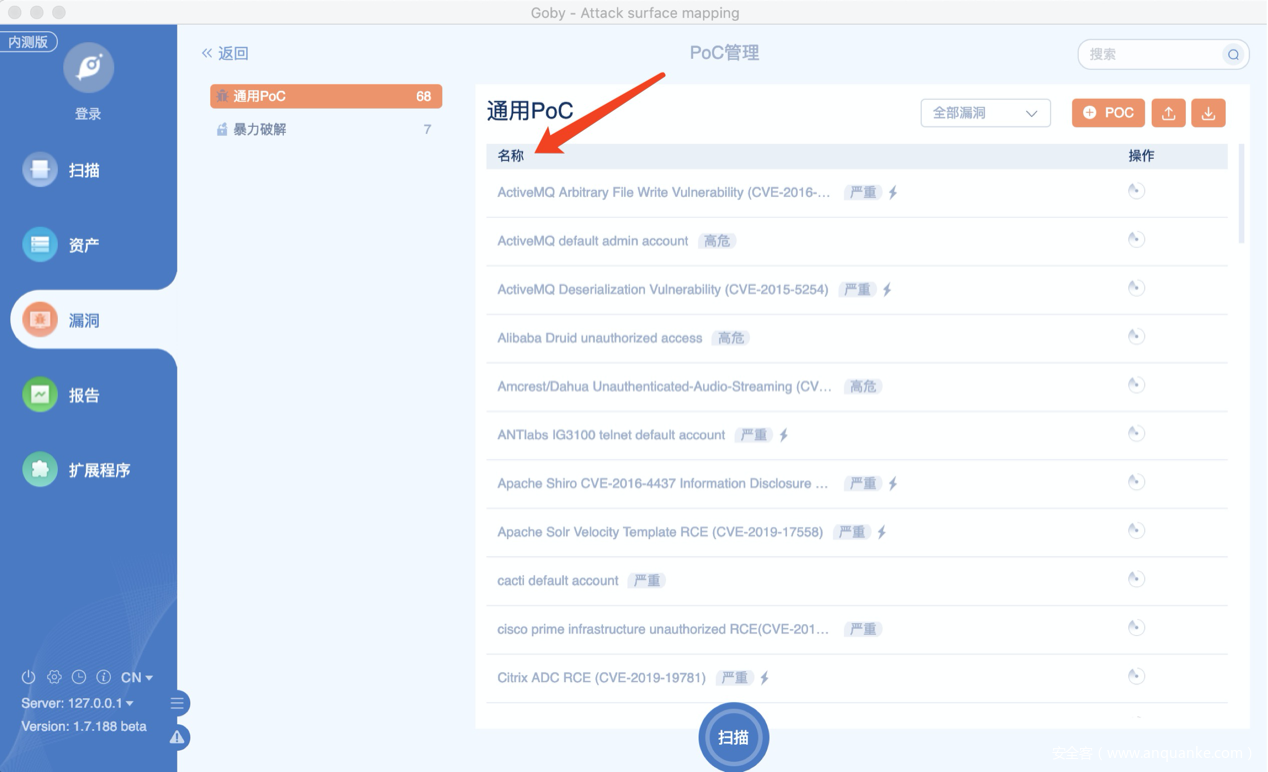Screen dimensions: 1268x772
Task: Click 高危 tag on ActiveMQ default admin account
Action: pyautogui.click(x=717, y=241)
